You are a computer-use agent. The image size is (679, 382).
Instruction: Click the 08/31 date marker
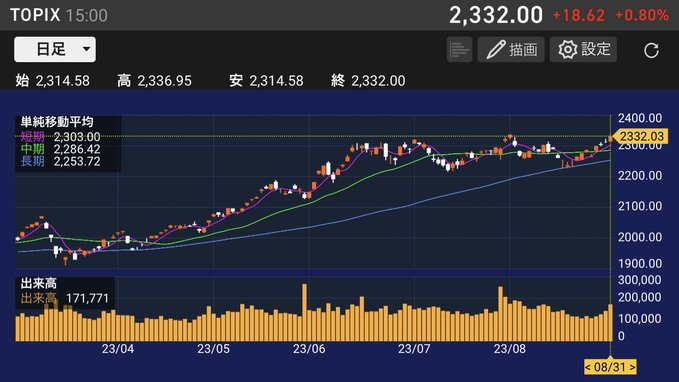click(x=610, y=367)
